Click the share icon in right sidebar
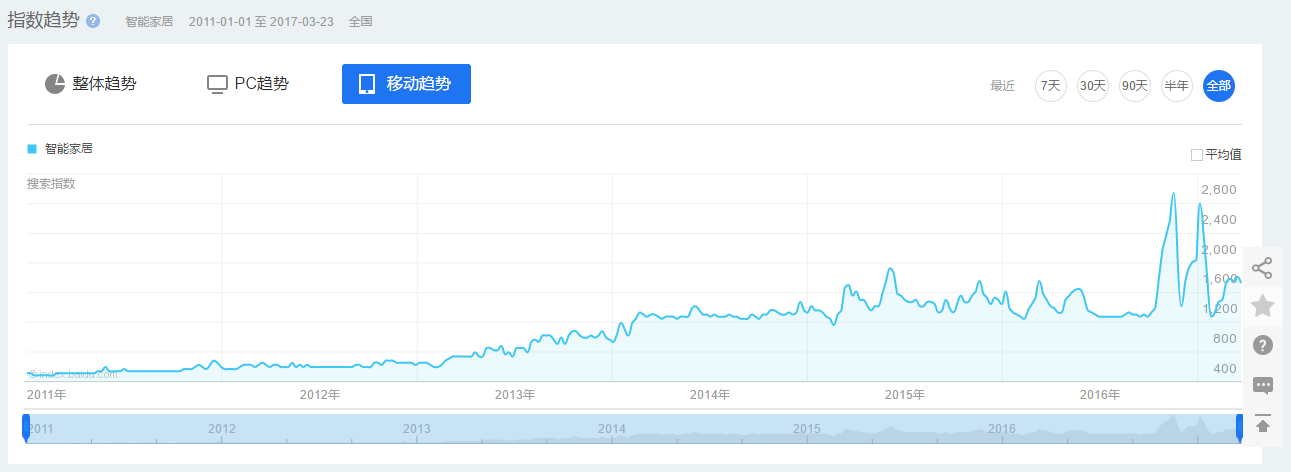1291x472 pixels. pyautogui.click(x=1262, y=268)
